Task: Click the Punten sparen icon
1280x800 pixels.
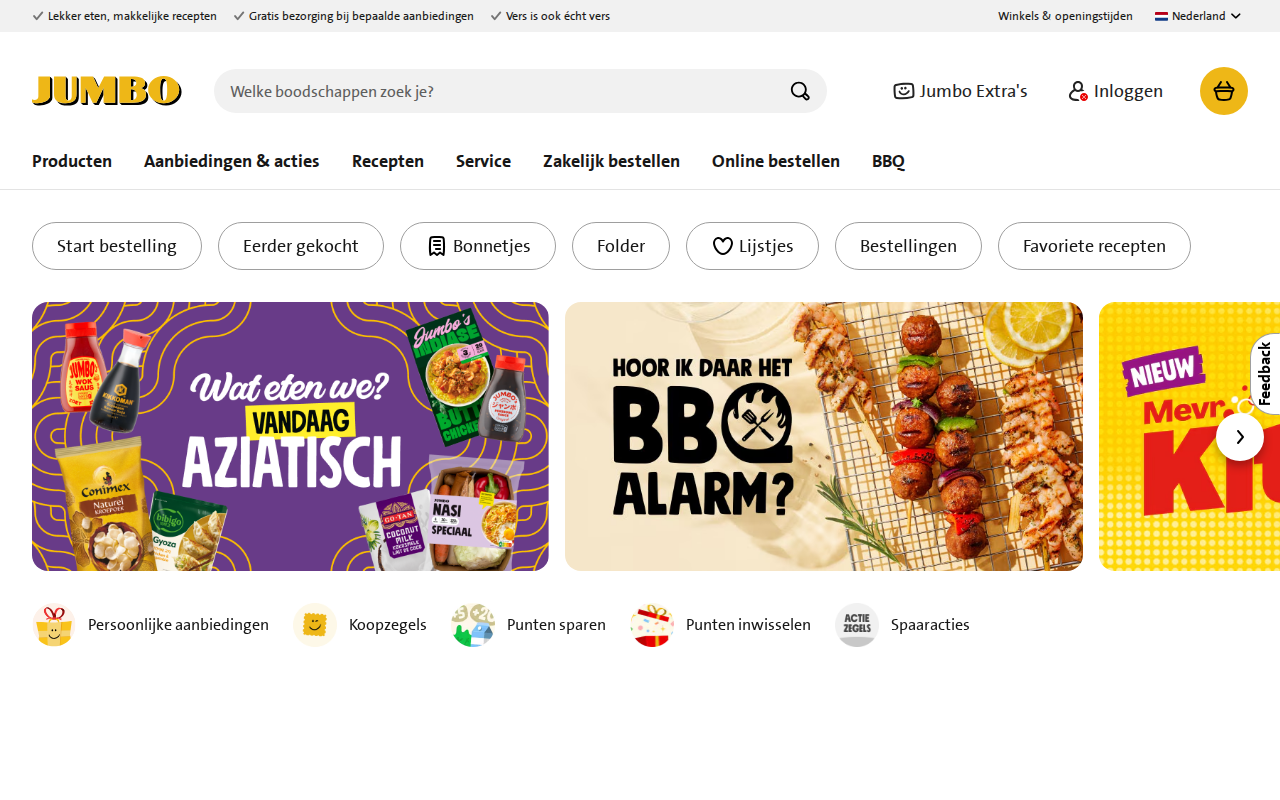Action: (473, 625)
